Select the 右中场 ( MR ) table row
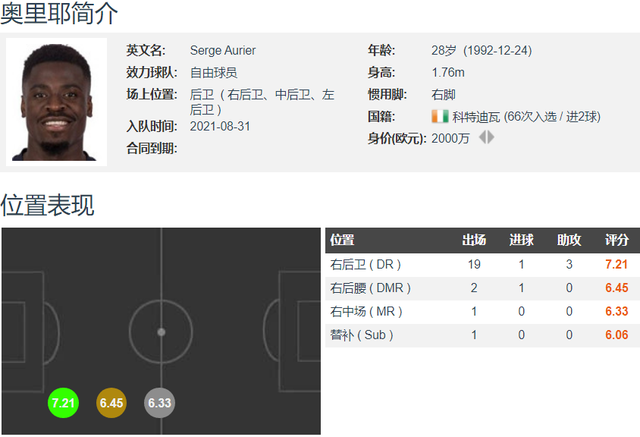This screenshot has width=640, height=437. point(482,312)
